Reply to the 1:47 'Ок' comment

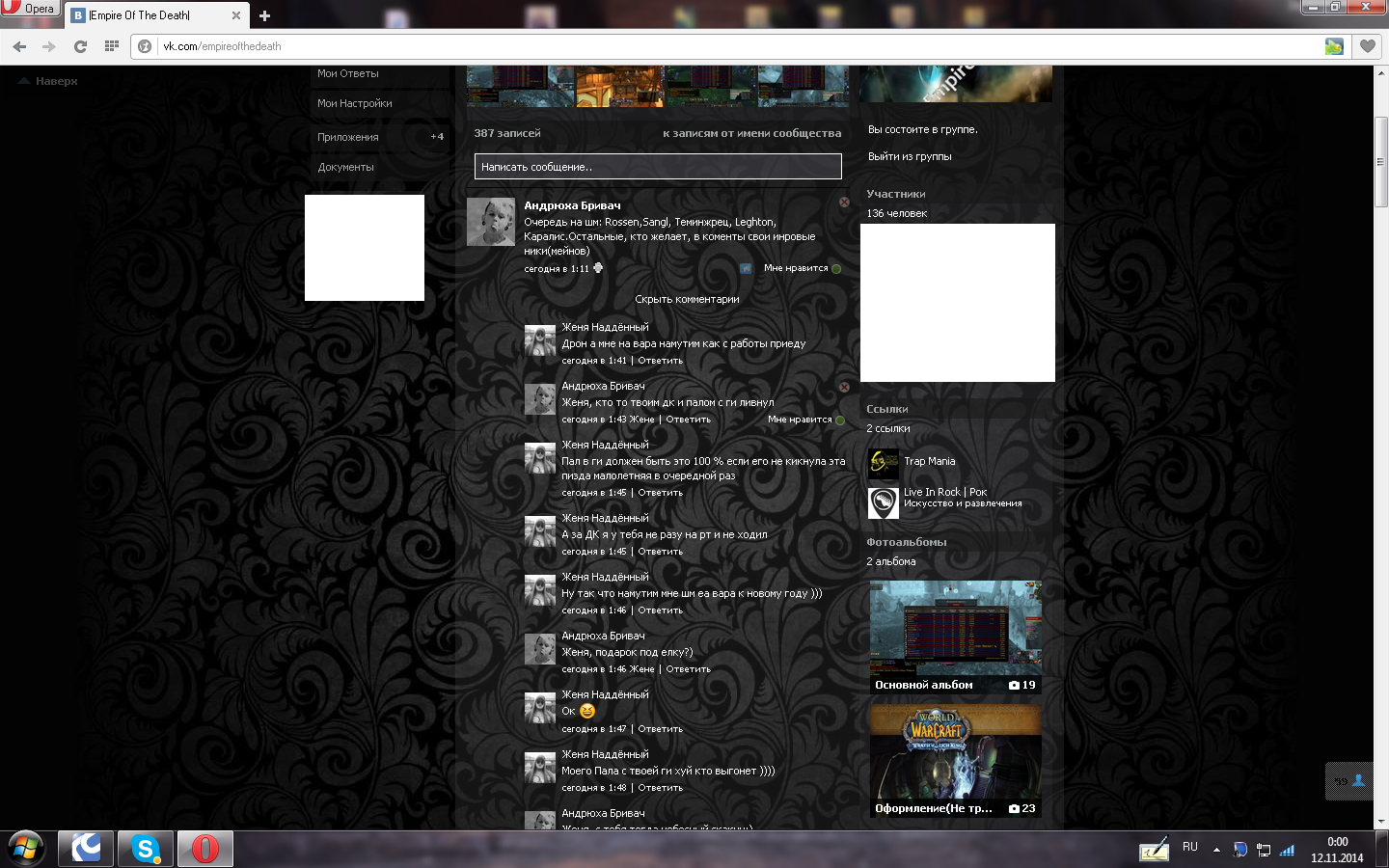(660, 729)
